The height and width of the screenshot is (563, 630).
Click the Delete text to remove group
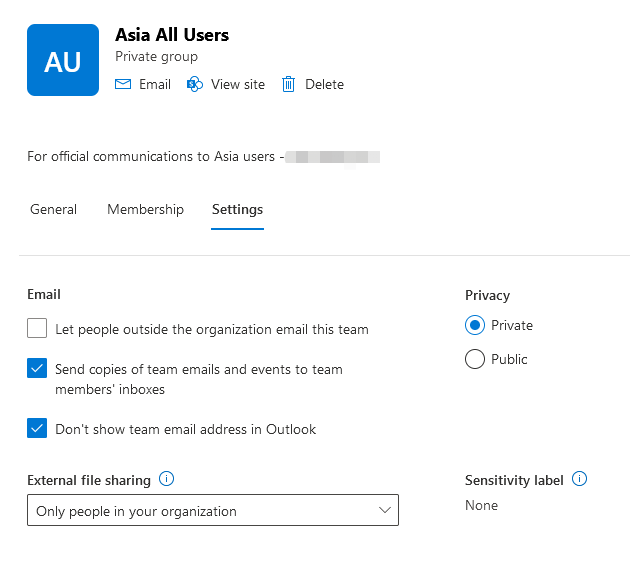pos(324,85)
